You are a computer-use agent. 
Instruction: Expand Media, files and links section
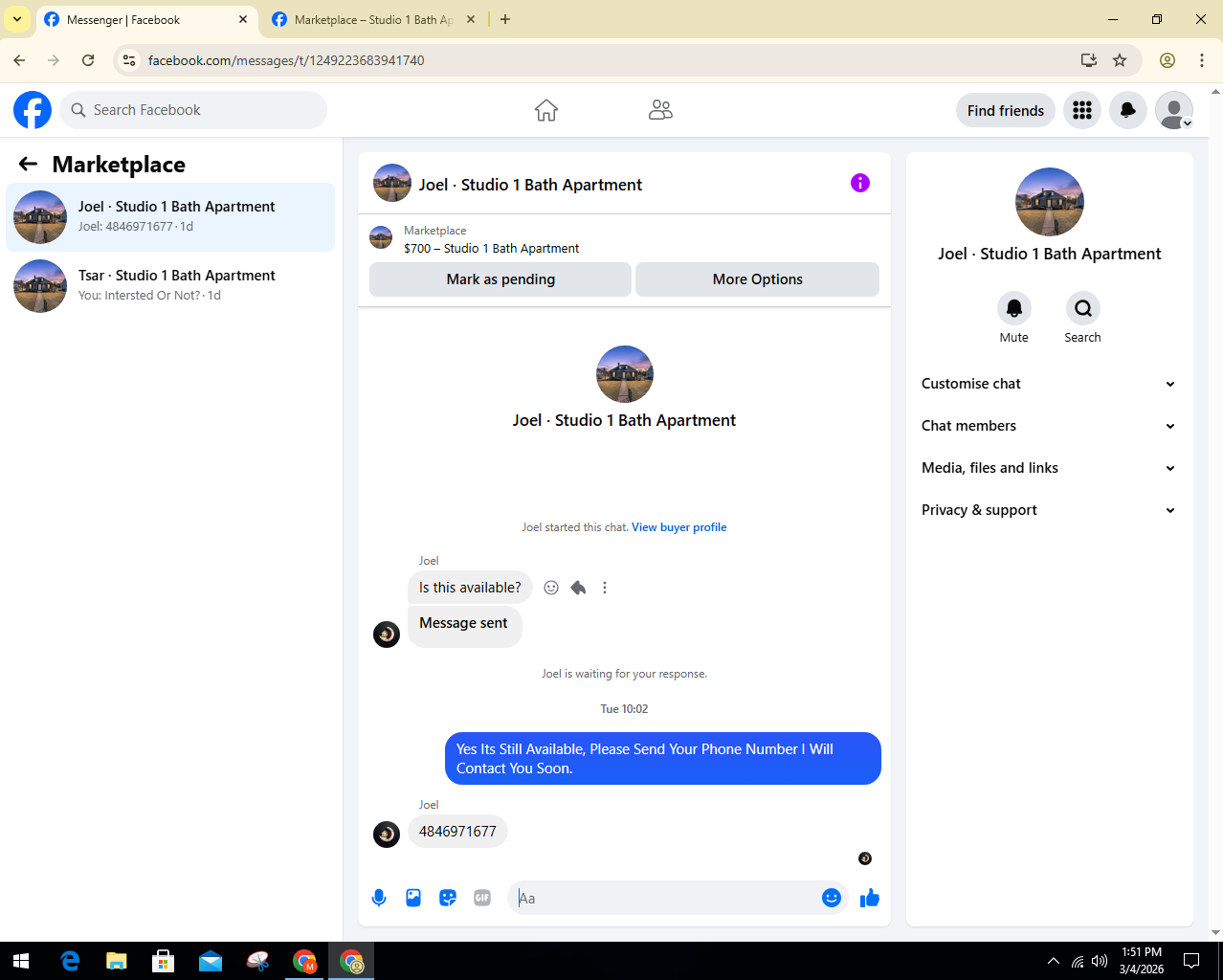coord(1050,468)
